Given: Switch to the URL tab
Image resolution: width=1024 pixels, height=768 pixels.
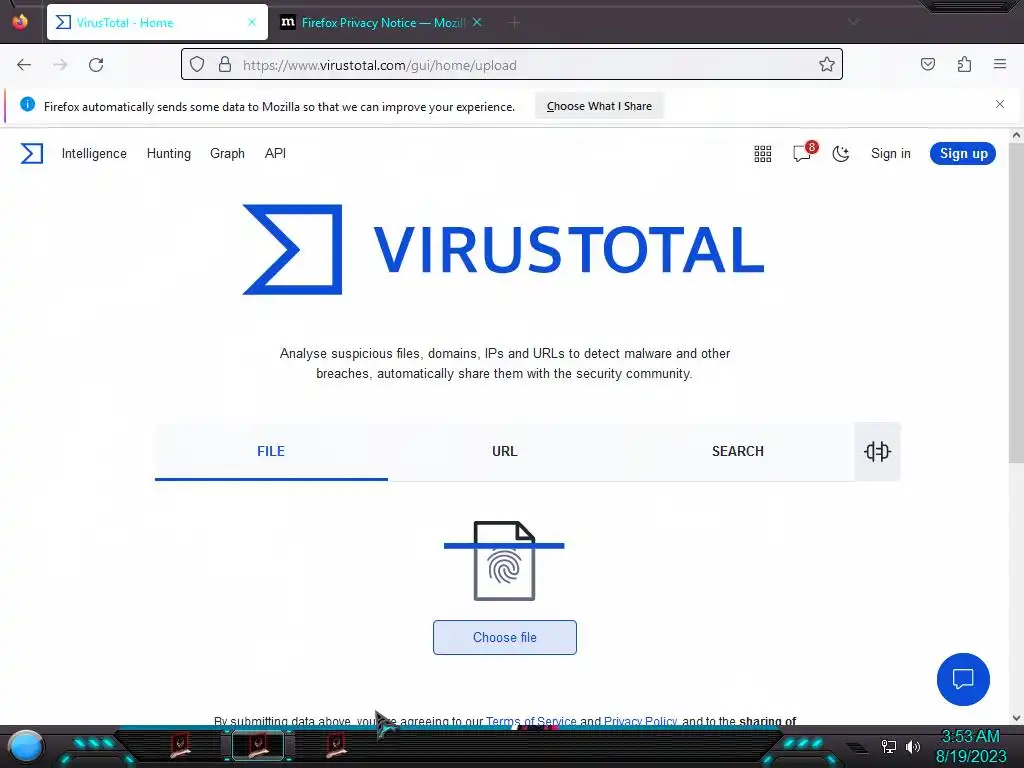Looking at the screenshot, I should coord(504,451).
